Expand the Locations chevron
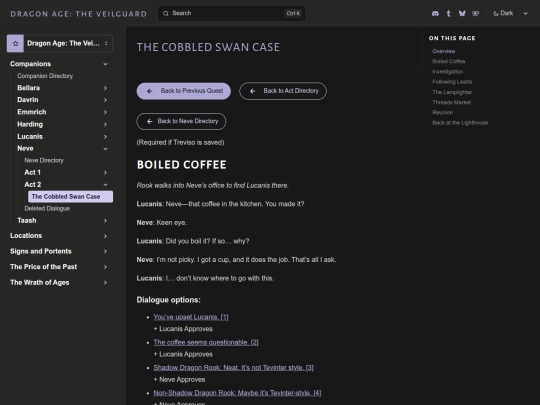 [105, 236]
